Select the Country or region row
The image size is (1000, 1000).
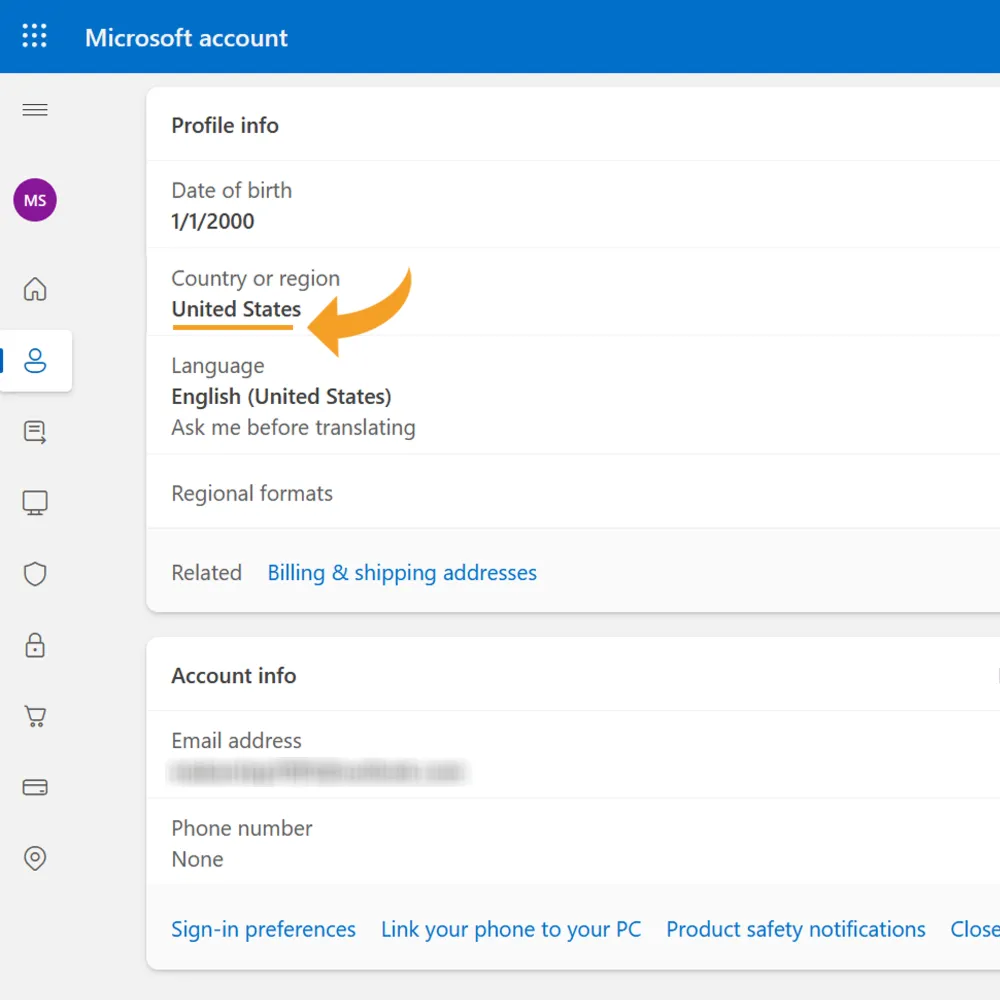(573, 292)
